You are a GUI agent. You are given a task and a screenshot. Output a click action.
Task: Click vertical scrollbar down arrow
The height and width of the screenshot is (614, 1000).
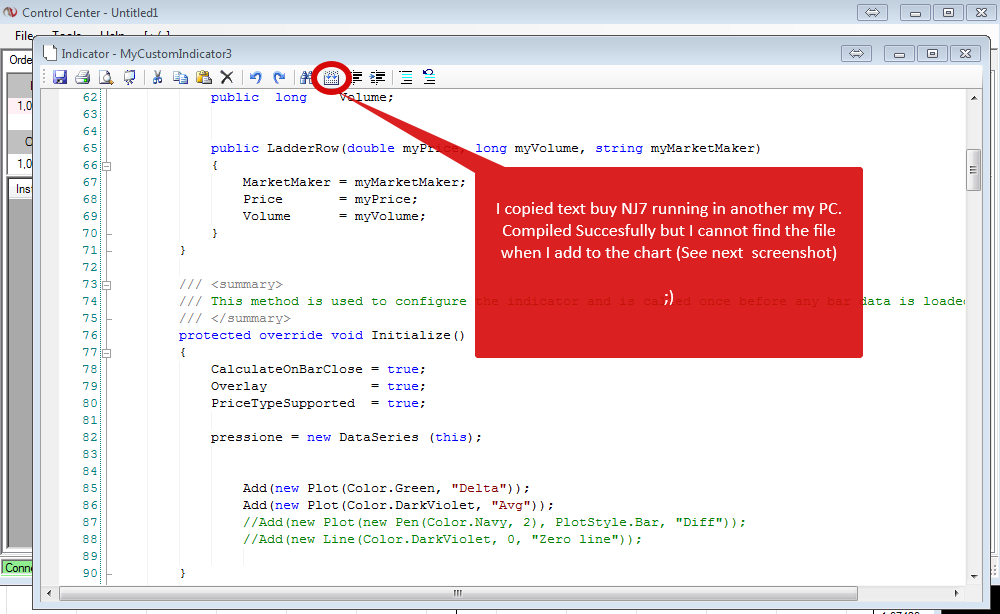(974, 576)
